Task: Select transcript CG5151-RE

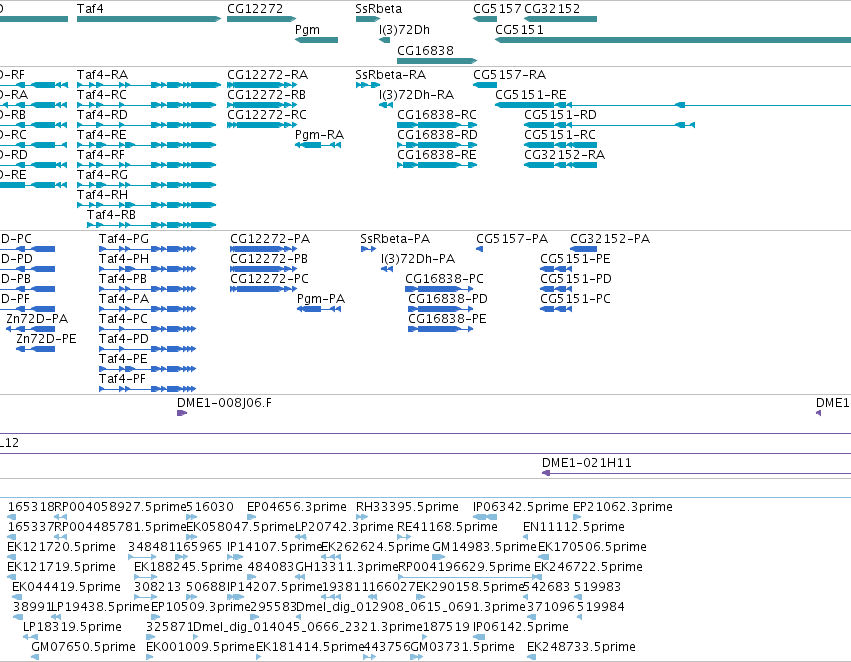Action: (x=531, y=95)
